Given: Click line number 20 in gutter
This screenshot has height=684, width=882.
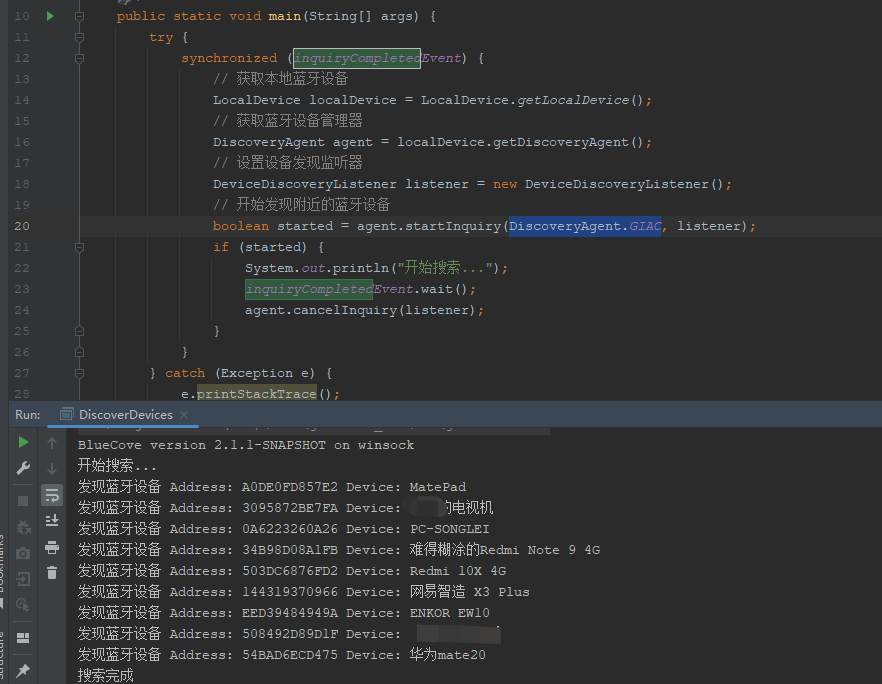Looking at the screenshot, I should tap(22, 226).
